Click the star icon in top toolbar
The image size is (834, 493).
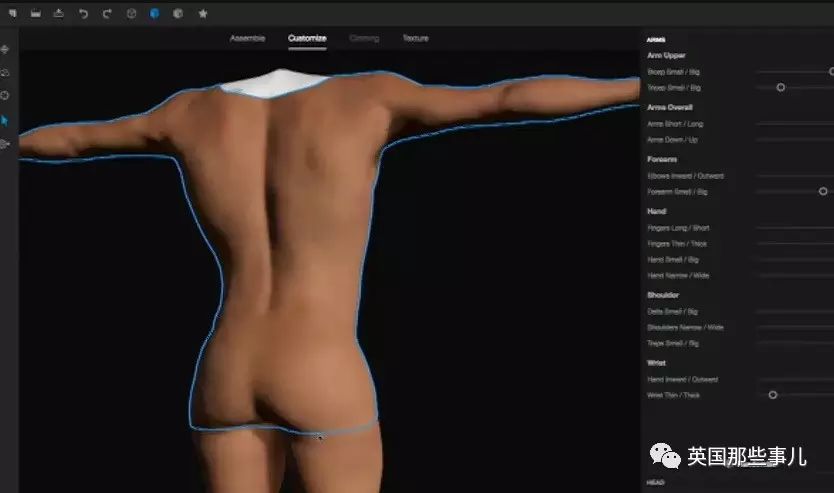point(203,14)
